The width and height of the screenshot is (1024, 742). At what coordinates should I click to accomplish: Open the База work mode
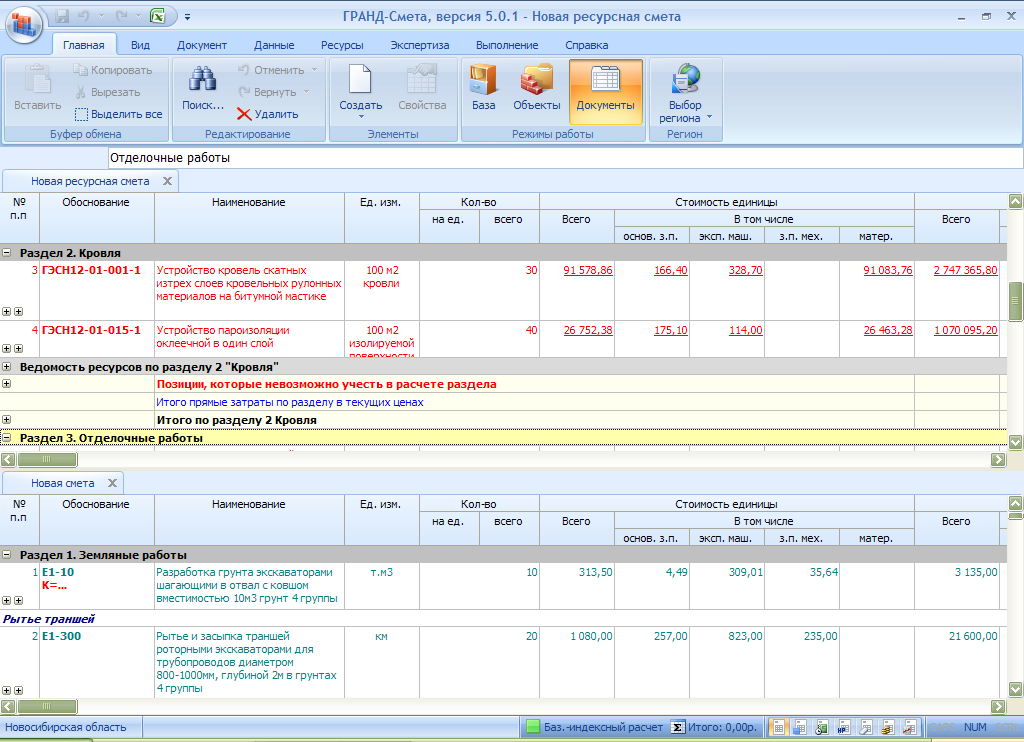pyautogui.click(x=483, y=90)
